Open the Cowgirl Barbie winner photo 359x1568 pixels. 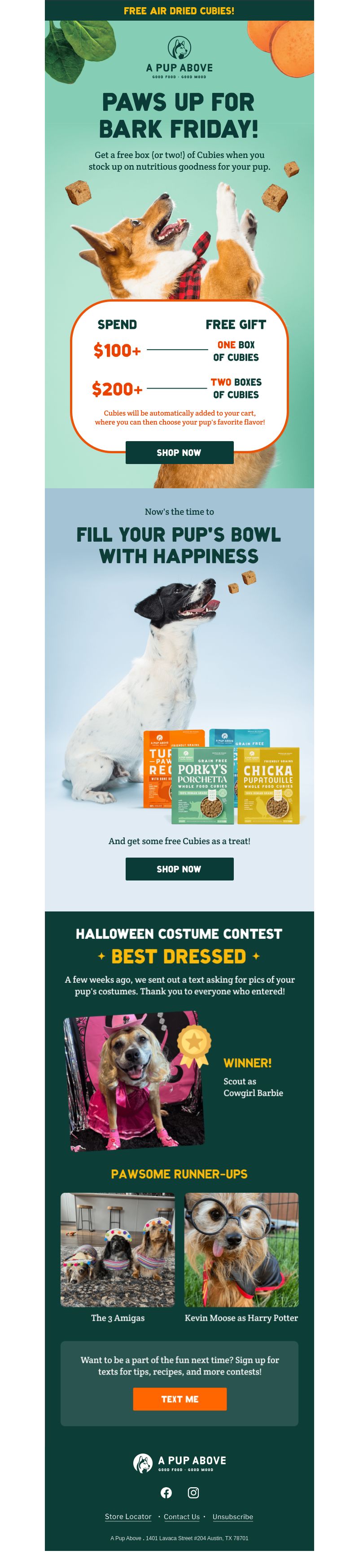tap(134, 1081)
